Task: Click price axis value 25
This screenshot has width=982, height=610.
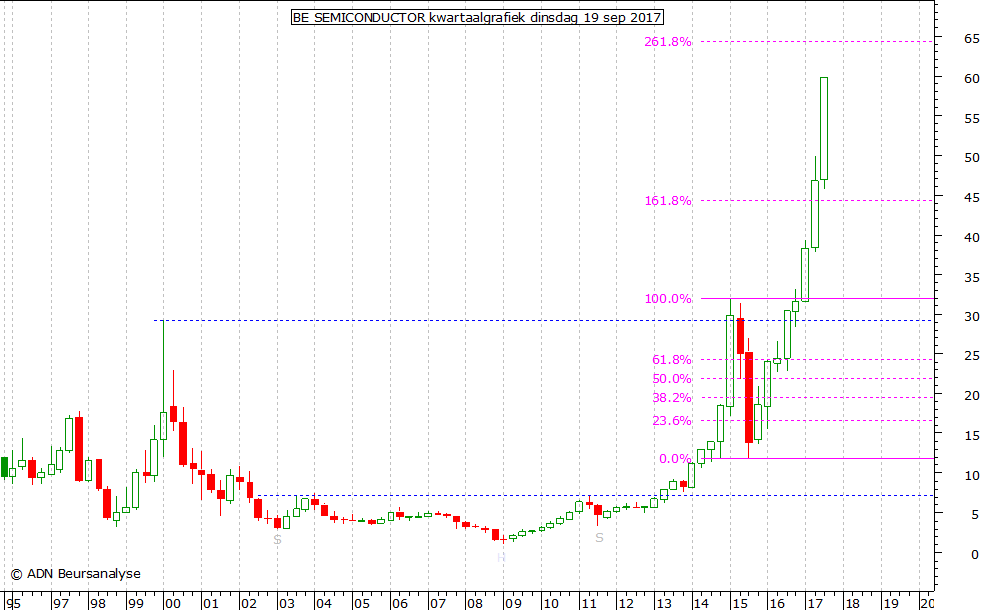Action: pyautogui.click(x=971, y=356)
